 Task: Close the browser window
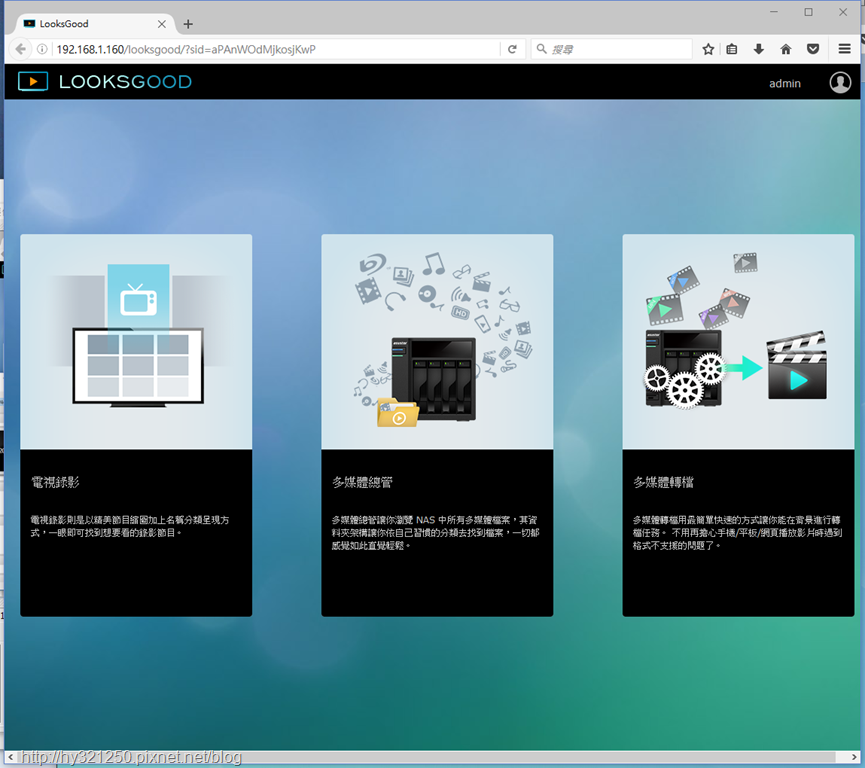pyautogui.click(x=843, y=12)
